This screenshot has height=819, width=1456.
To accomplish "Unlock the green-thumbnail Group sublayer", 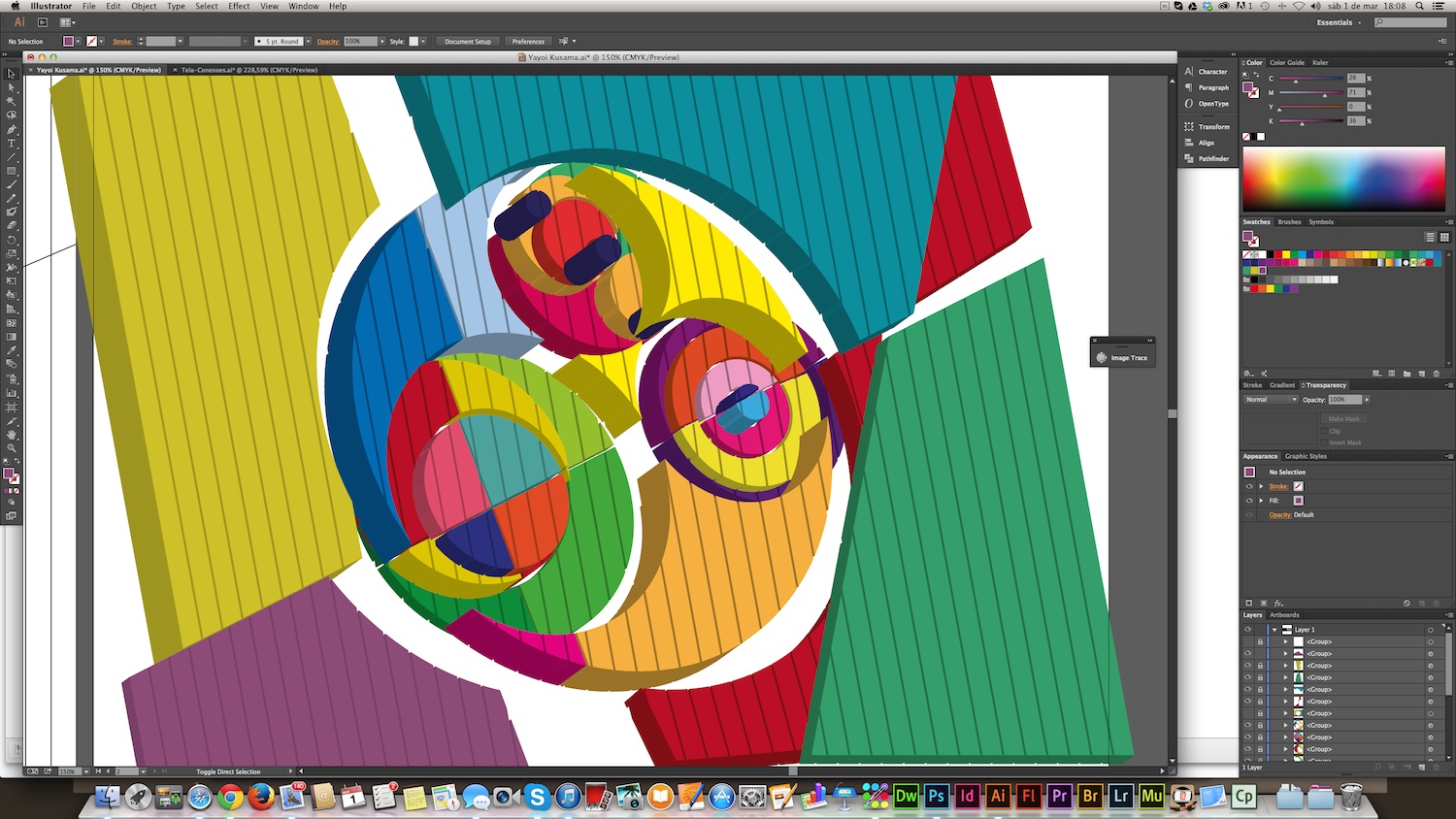I will click(1260, 677).
